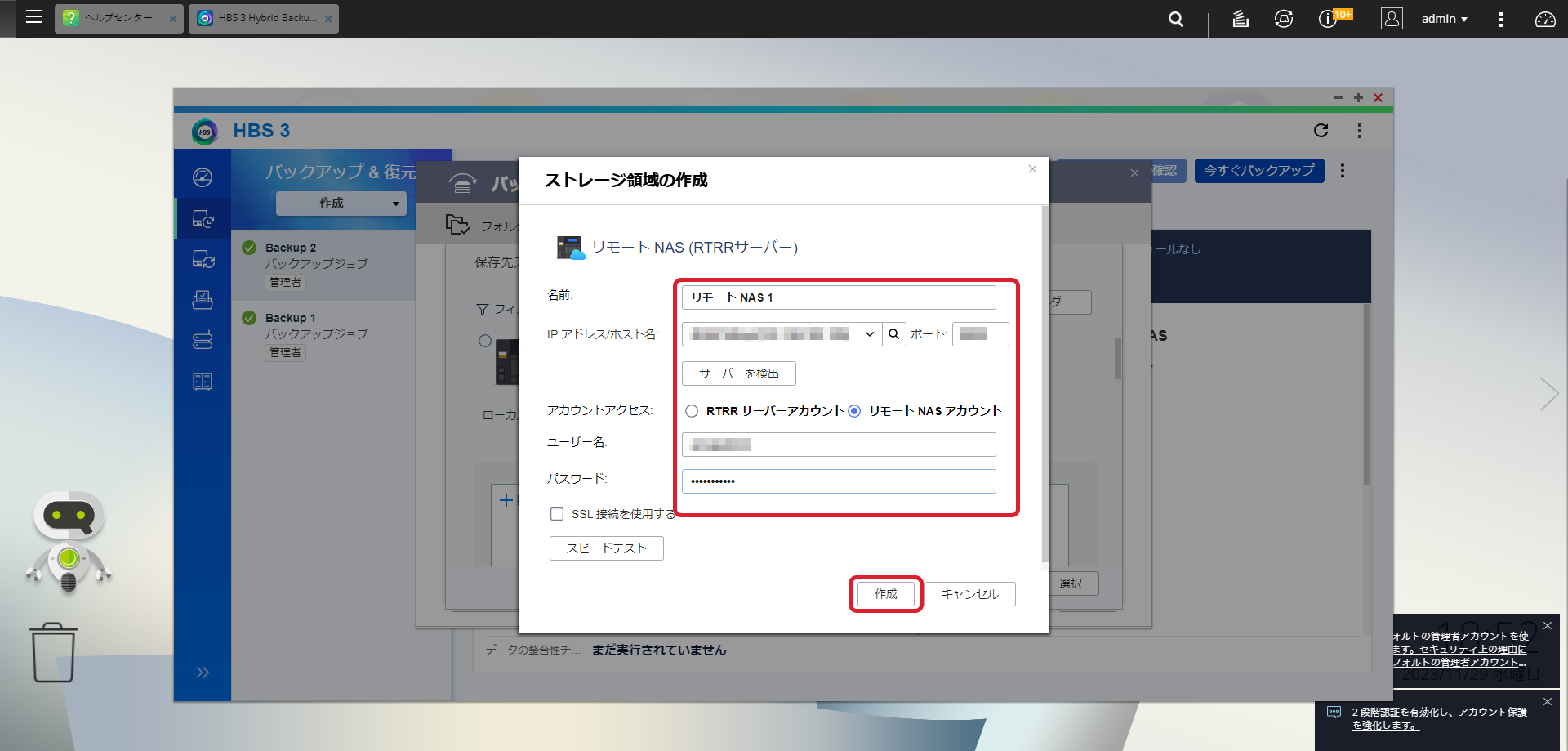Close the ヘルプセンター taskbar tab
Screen dimensions: 1568x751
pyautogui.click(x=173, y=19)
